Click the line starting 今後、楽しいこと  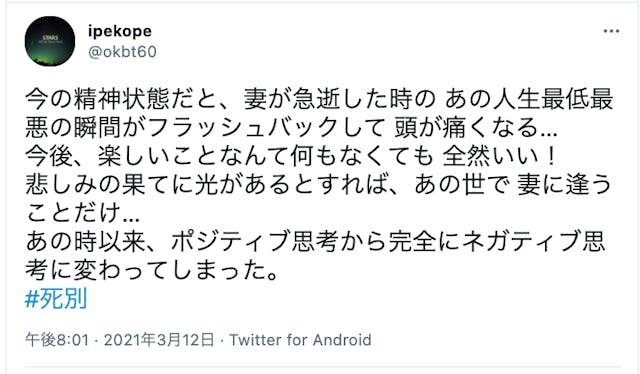pos(291,156)
